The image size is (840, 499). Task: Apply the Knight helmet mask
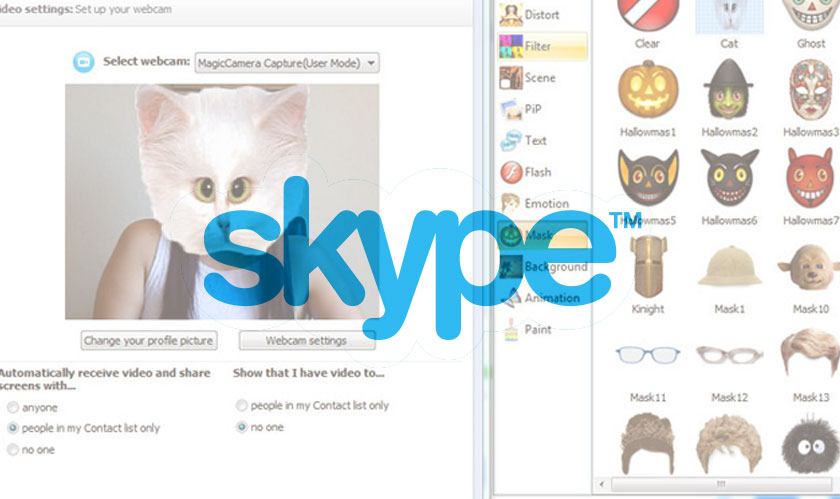click(648, 266)
